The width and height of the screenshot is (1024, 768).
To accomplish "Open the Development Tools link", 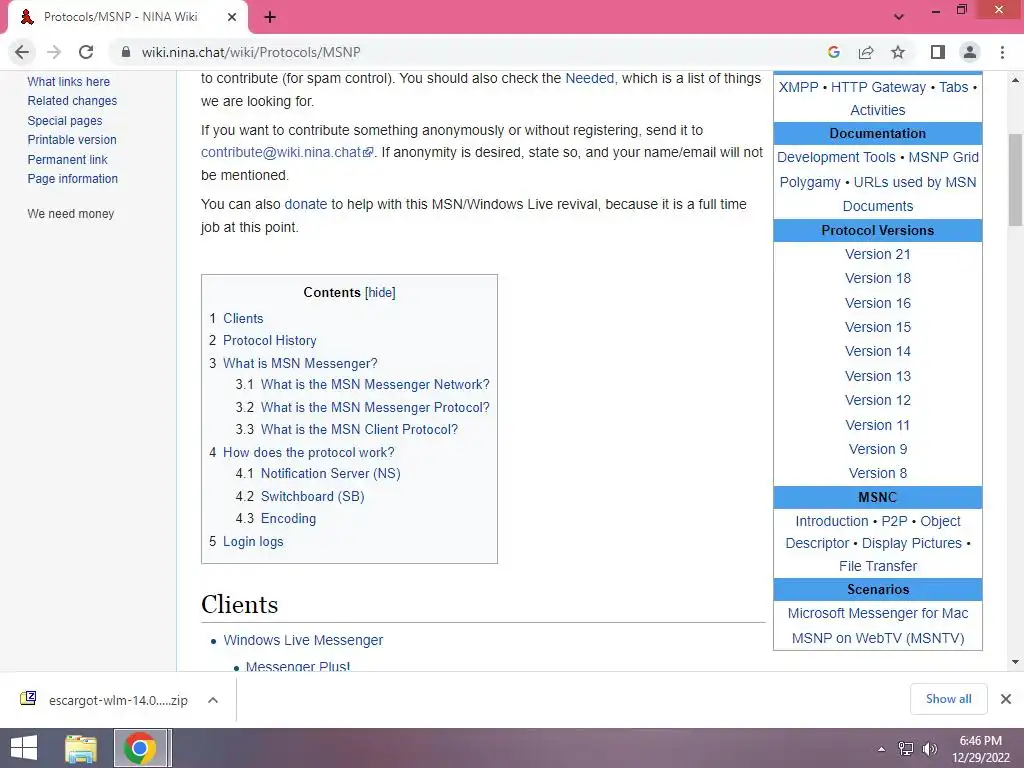I will point(836,157).
